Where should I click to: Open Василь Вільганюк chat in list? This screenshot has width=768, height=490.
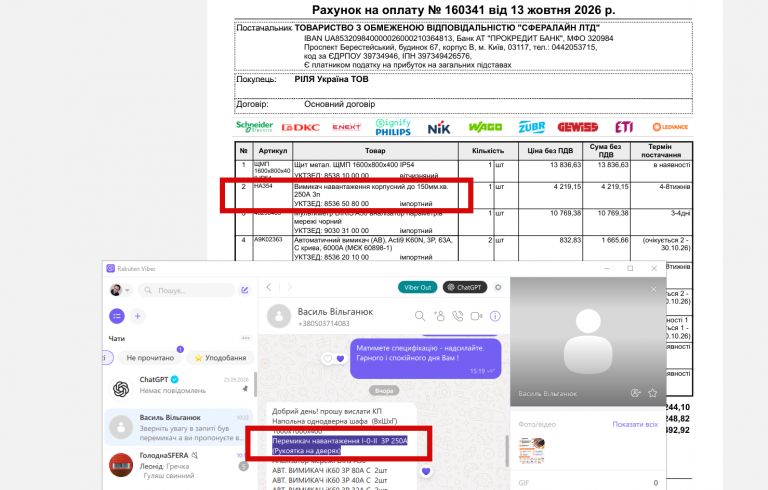tap(179, 427)
